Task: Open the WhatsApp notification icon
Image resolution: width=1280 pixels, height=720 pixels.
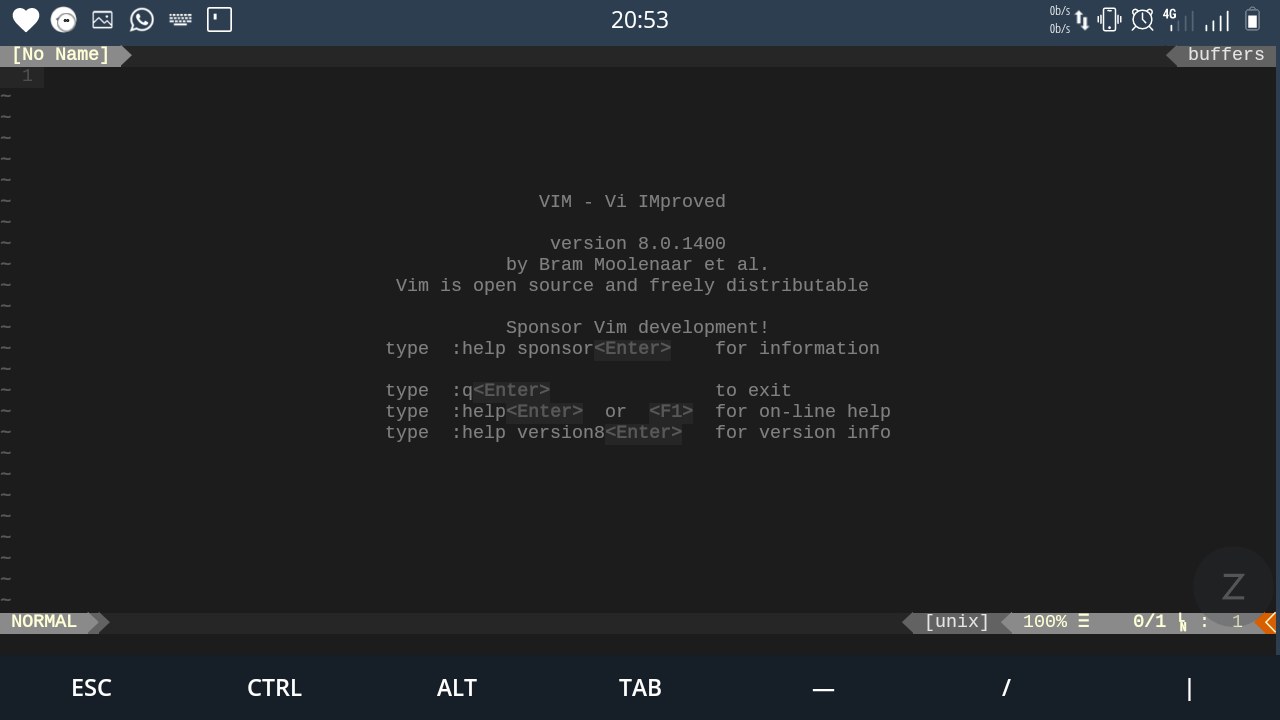Action: tap(142, 20)
